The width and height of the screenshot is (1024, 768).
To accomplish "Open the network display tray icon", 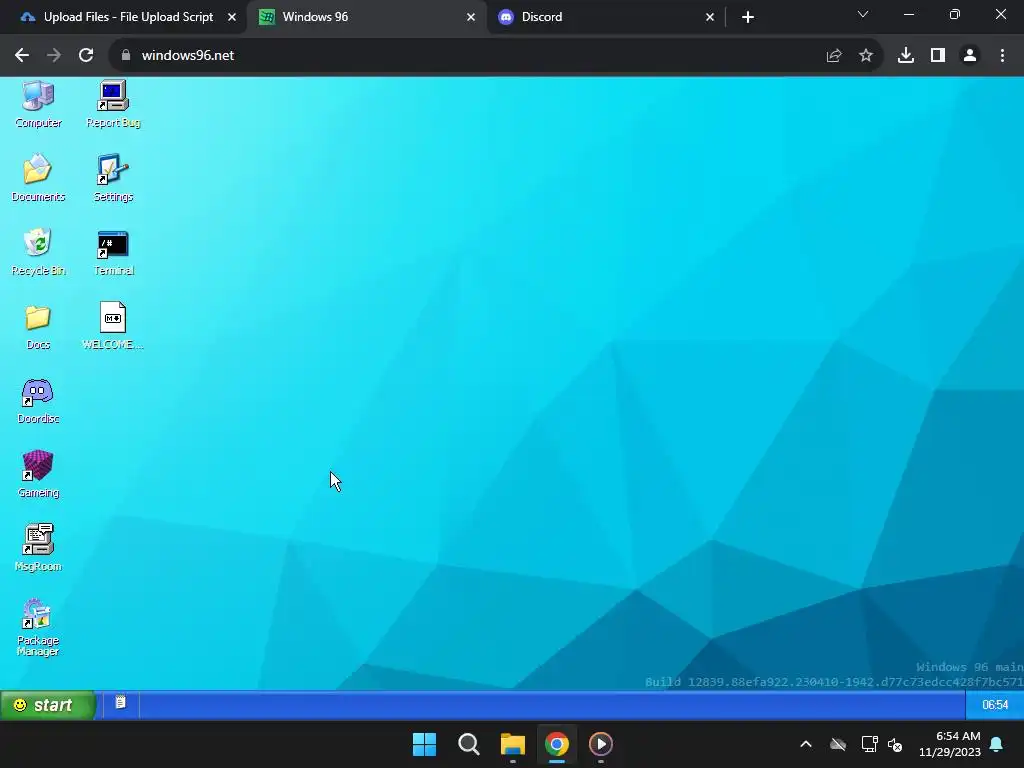I will [869, 744].
